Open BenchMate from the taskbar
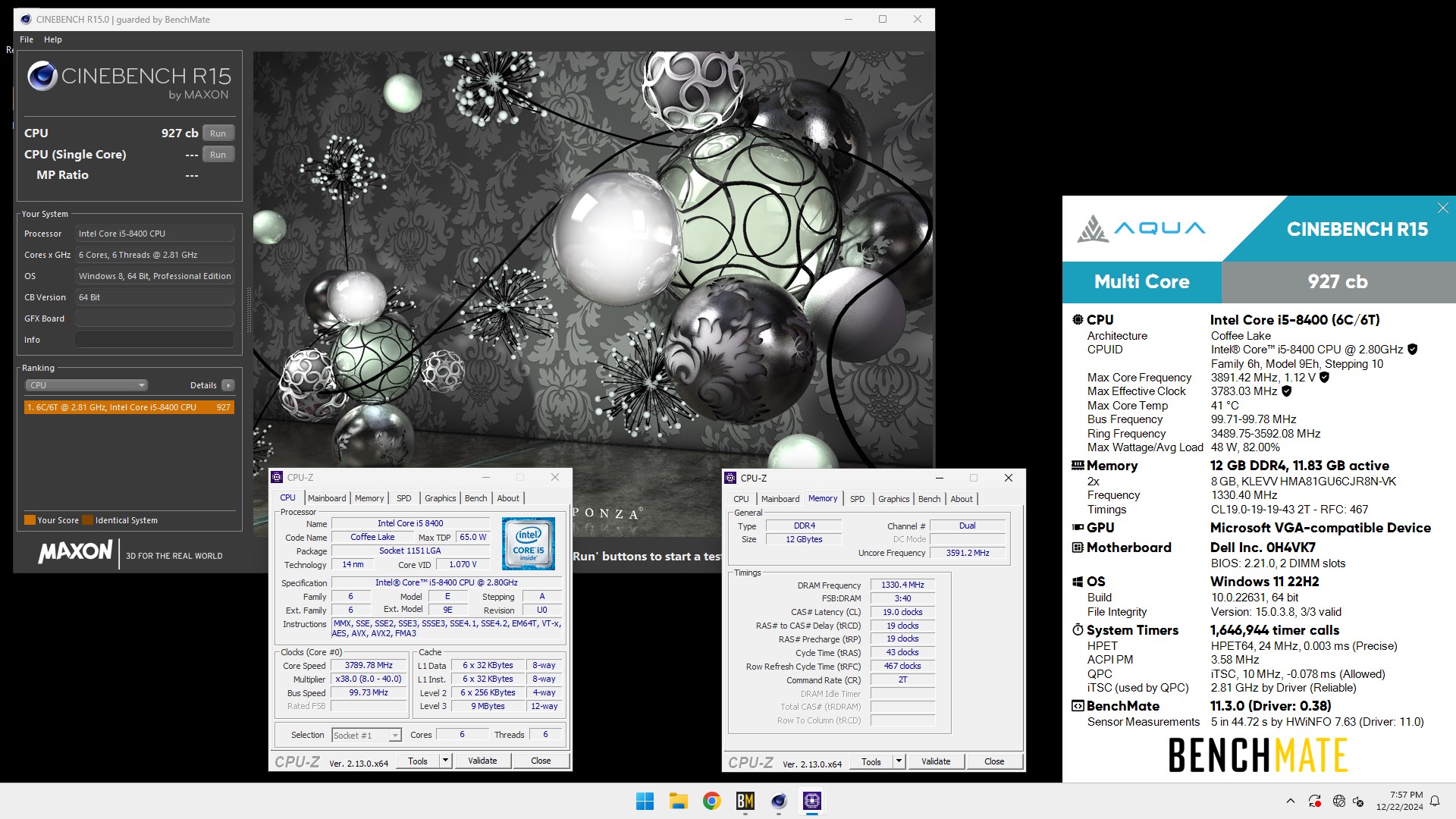1456x819 pixels. pos(745,801)
